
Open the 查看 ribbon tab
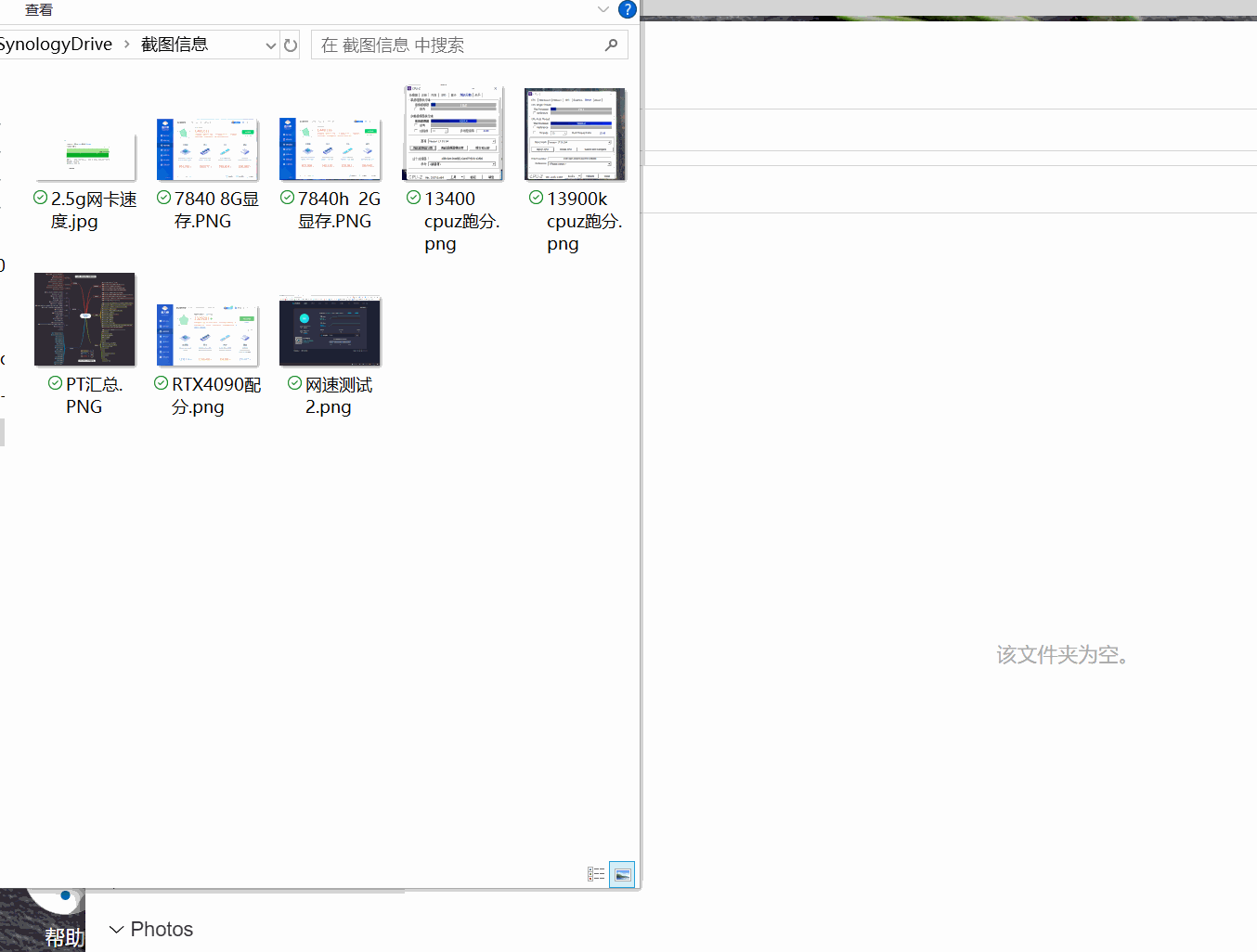pyautogui.click(x=39, y=9)
